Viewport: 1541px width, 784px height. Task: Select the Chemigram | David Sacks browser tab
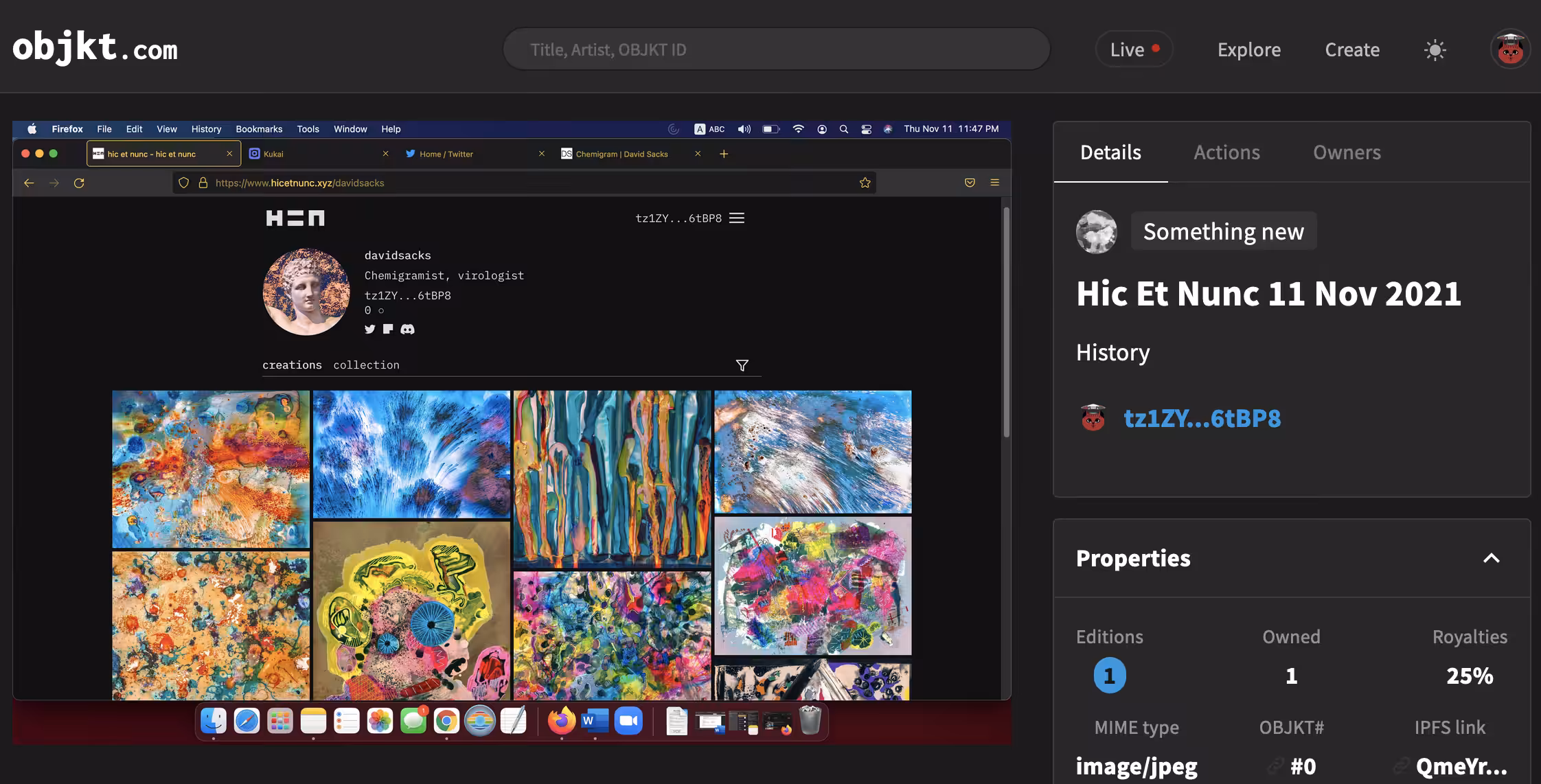tap(630, 154)
